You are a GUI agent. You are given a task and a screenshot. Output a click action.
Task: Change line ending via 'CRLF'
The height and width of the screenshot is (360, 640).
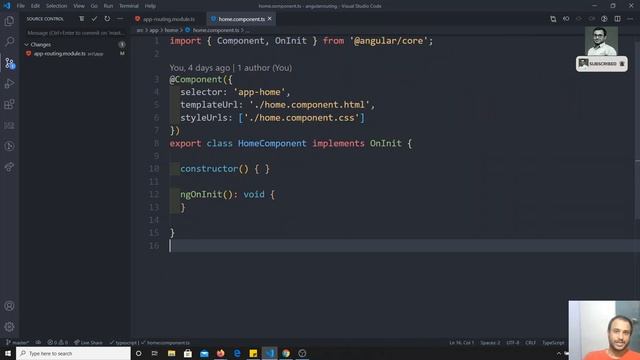click(x=531, y=342)
